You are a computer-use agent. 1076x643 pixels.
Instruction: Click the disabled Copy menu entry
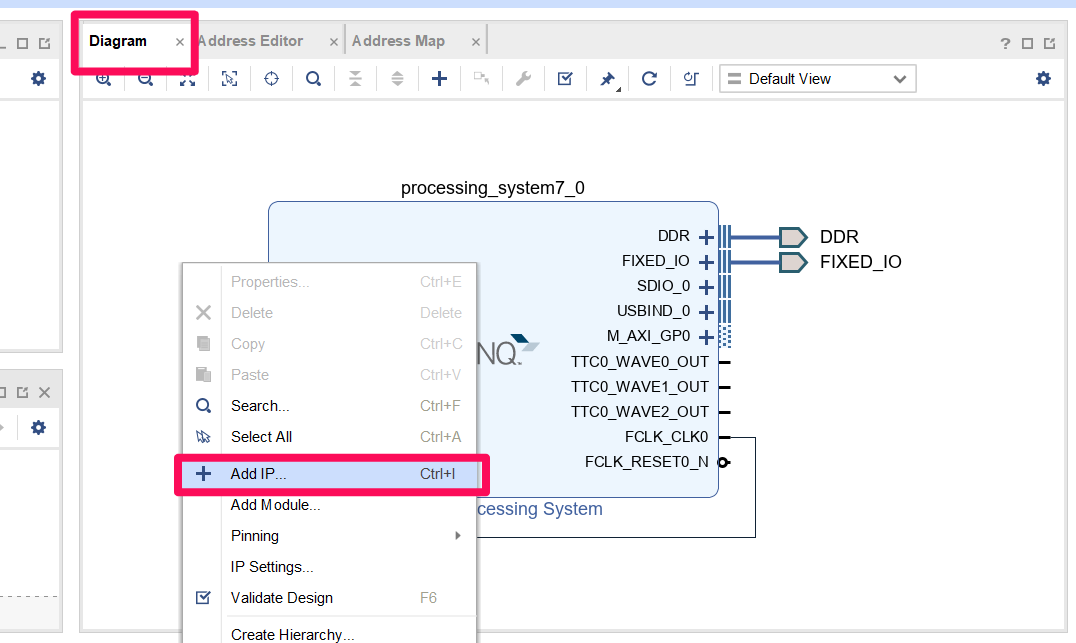(330, 344)
